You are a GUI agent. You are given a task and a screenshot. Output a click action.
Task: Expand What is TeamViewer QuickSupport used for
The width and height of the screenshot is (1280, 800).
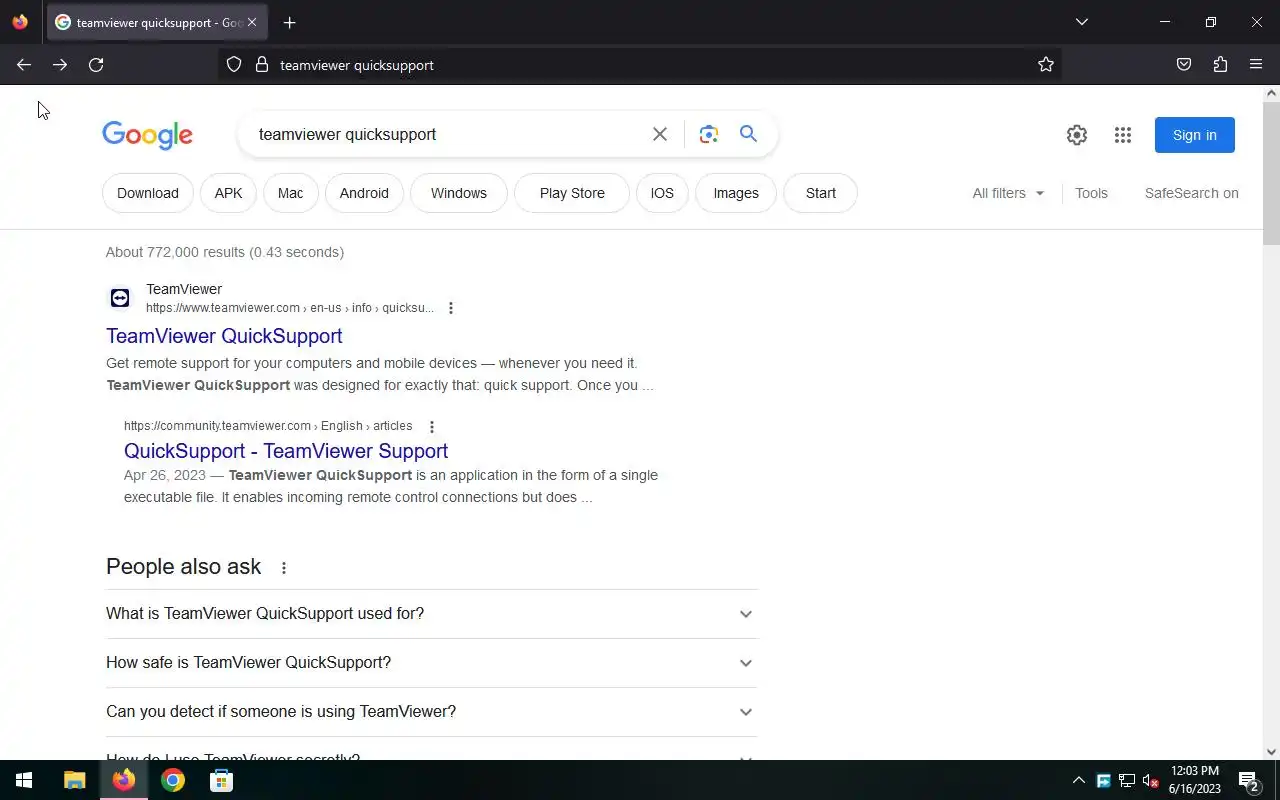click(432, 614)
